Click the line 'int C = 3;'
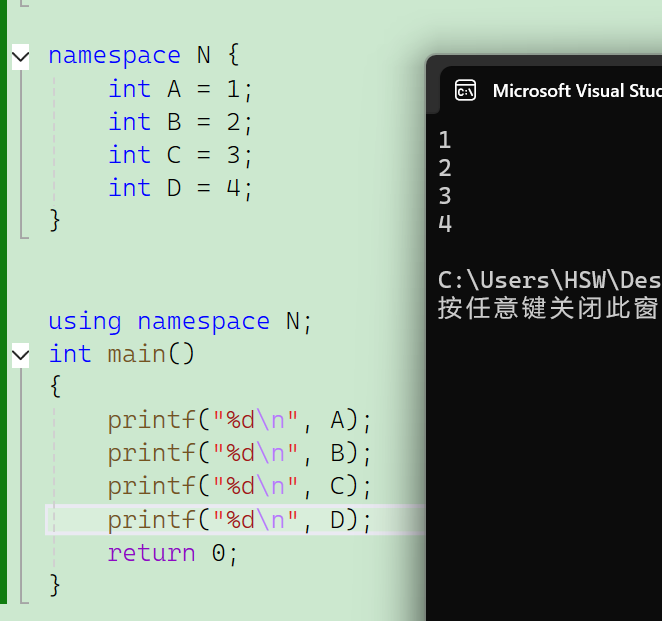 click(180, 155)
